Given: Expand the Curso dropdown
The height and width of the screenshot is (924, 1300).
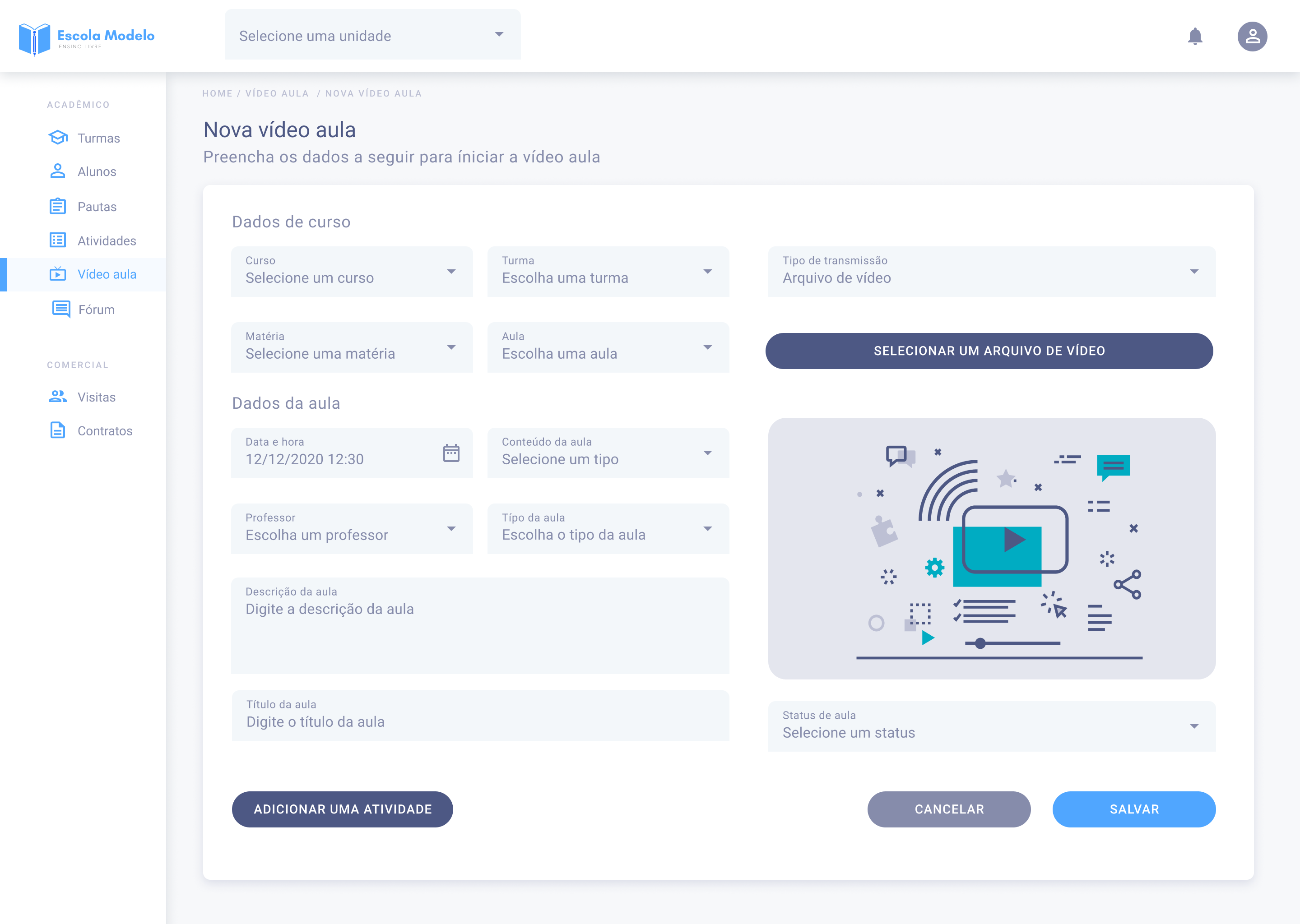Looking at the screenshot, I should tap(352, 272).
